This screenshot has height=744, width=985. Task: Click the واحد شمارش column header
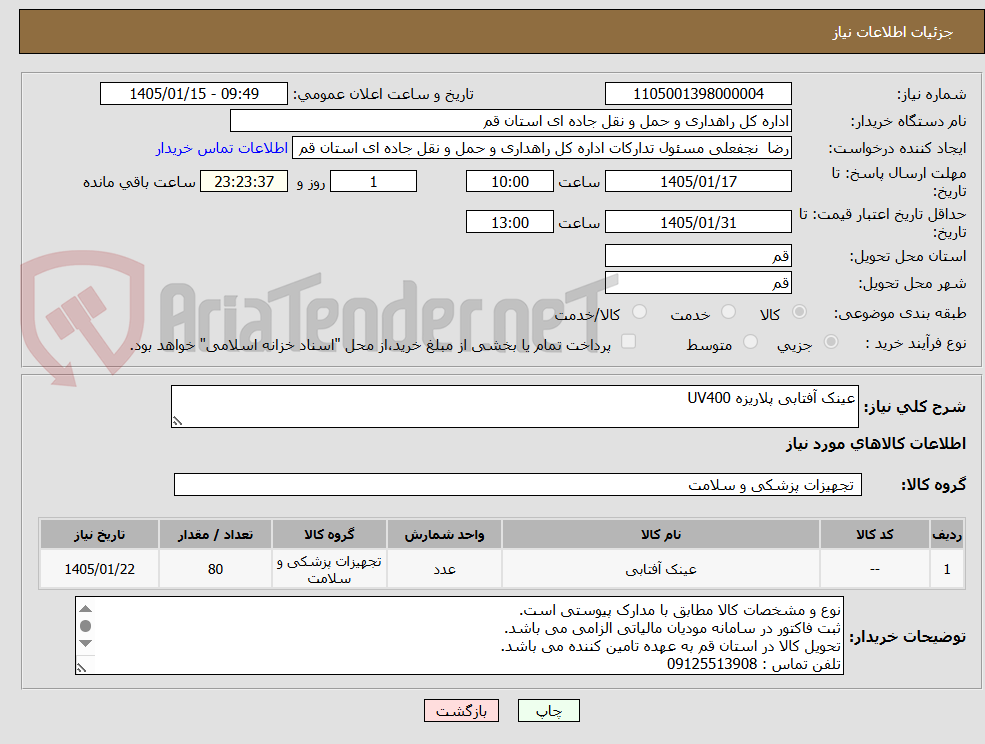(444, 534)
